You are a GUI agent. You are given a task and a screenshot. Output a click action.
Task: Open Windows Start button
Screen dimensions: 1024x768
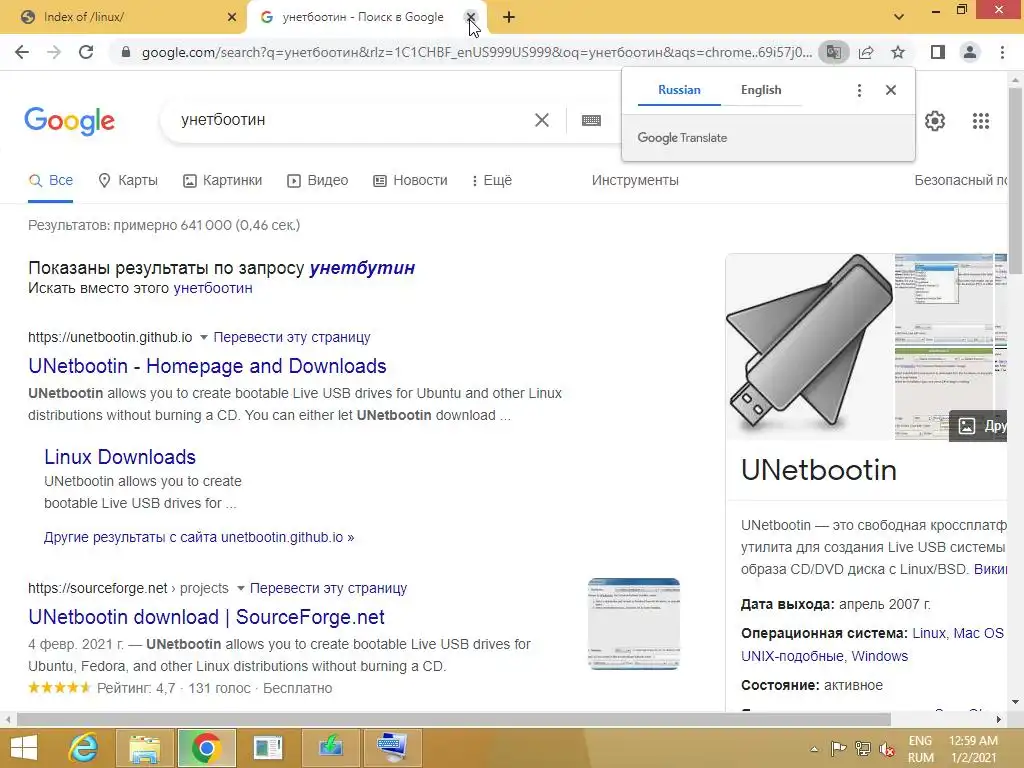coord(24,748)
